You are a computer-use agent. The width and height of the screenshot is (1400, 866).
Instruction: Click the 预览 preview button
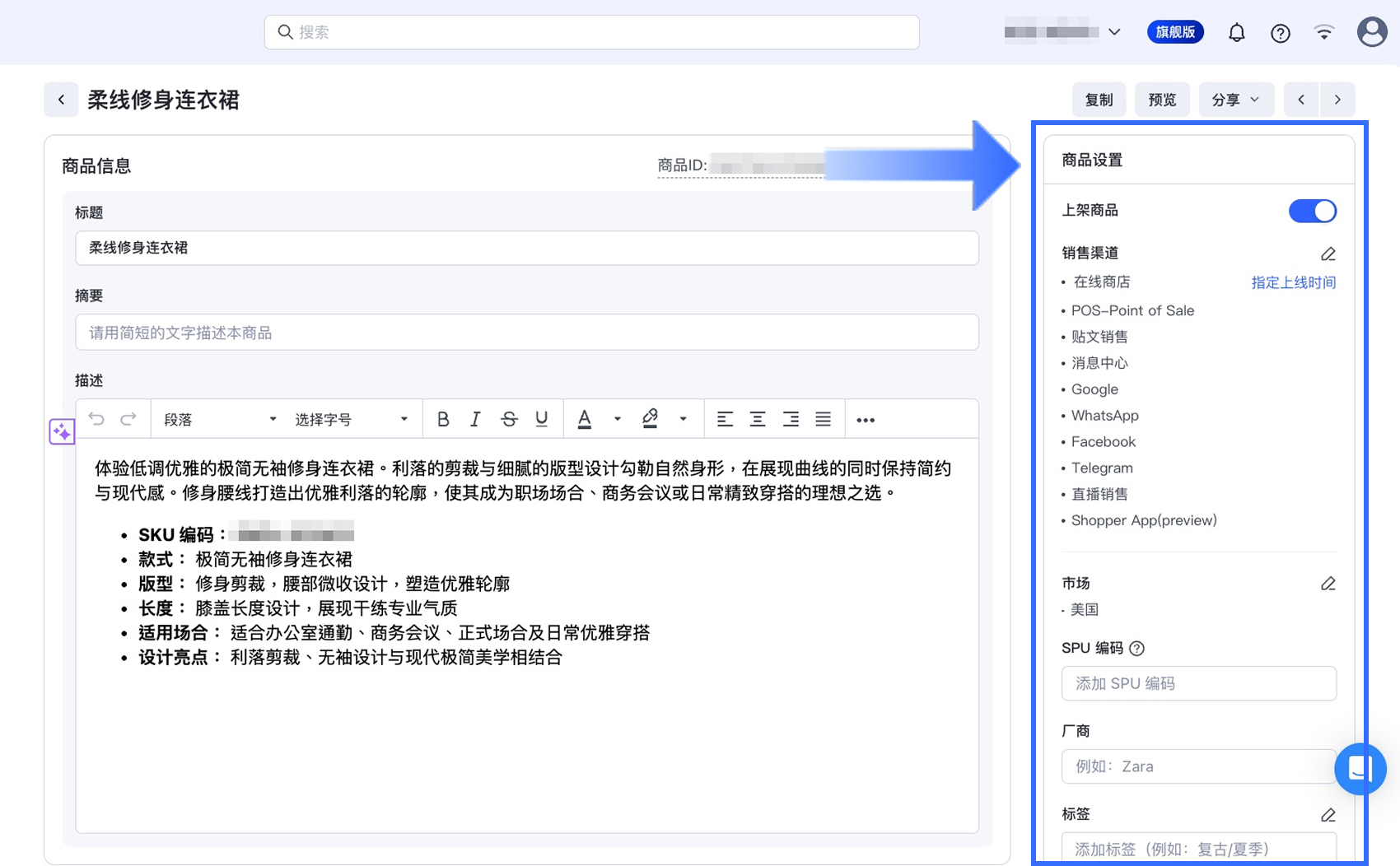tap(1161, 100)
